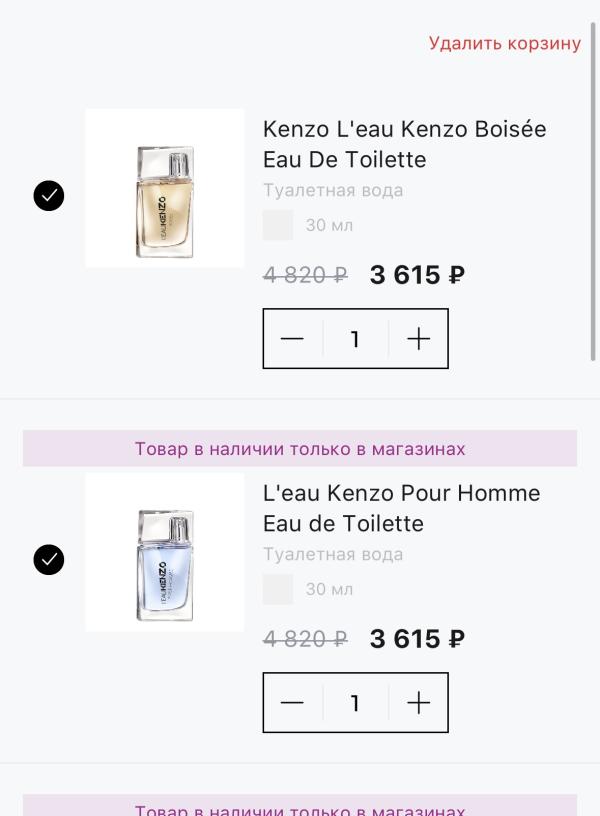The height and width of the screenshot is (816, 600).
Task: Open Kenzo L'eau Kenzo Boisée product title
Action: (x=404, y=144)
